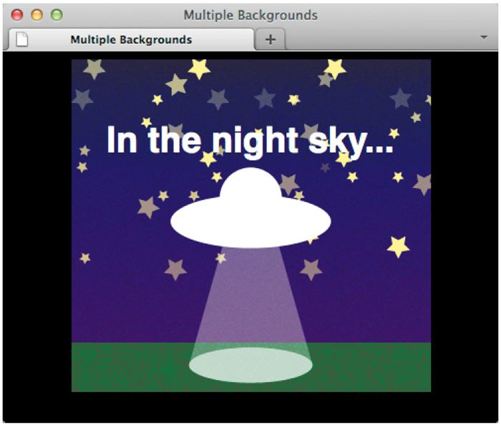Click the Multiple Backgrounds window title text
Screen dimensions: 501x425
click(250, 15)
